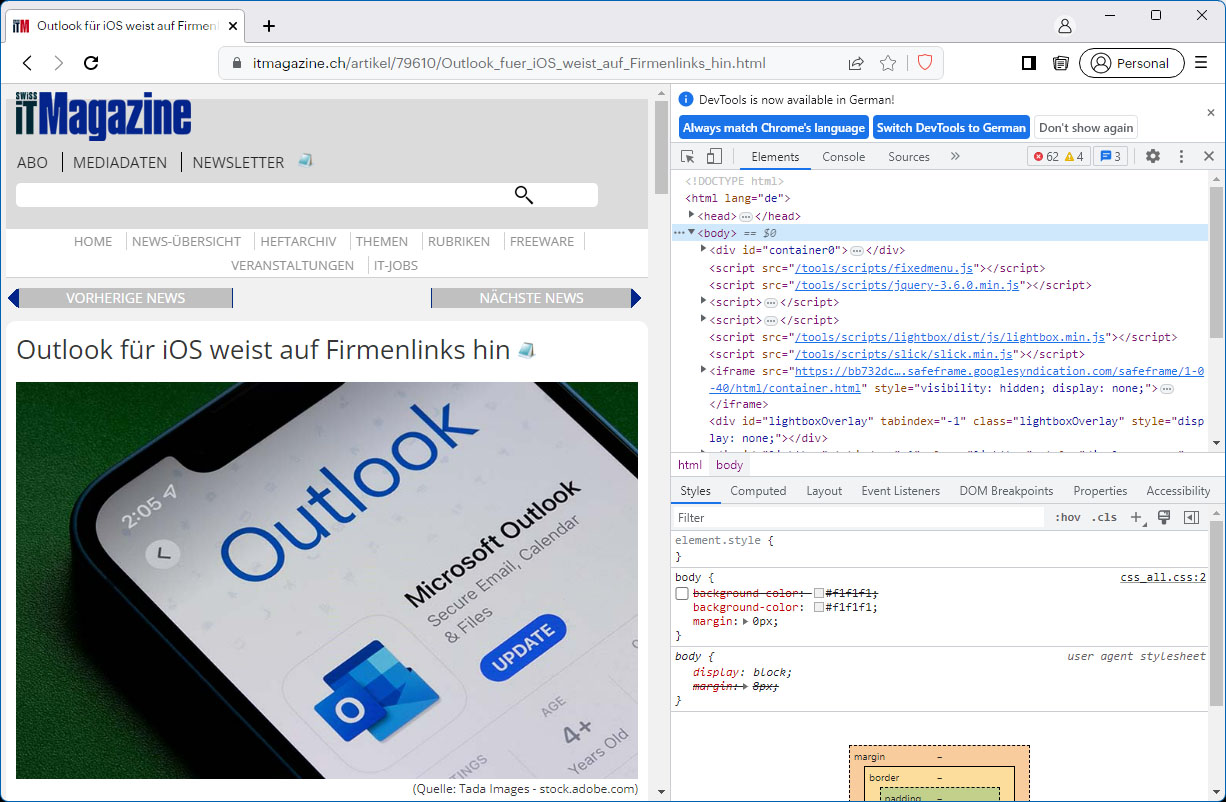Show more DevTools tabs chevron
This screenshot has width=1226, height=802.
click(x=955, y=156)
